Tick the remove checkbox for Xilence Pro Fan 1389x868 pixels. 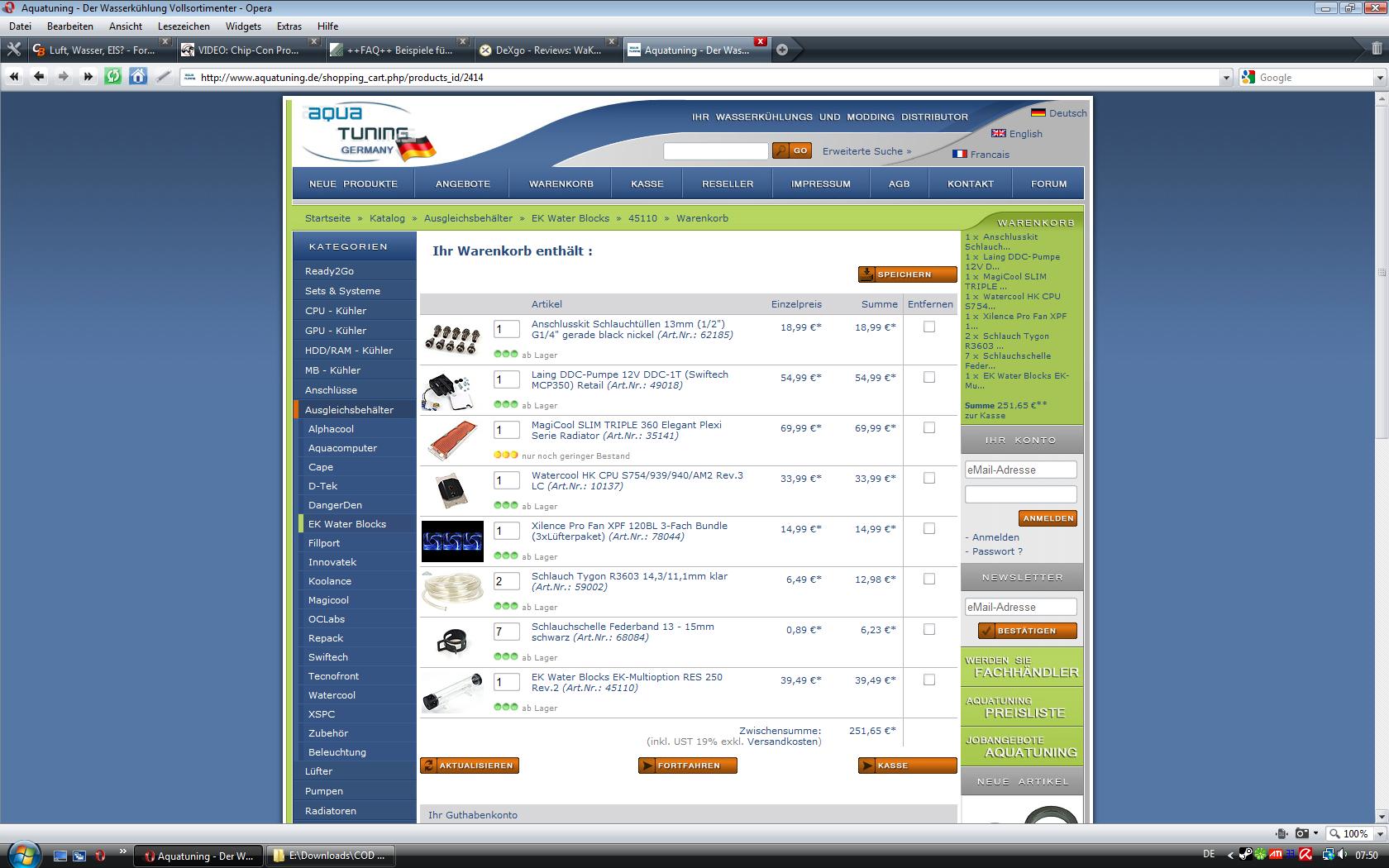click(929, 528)
